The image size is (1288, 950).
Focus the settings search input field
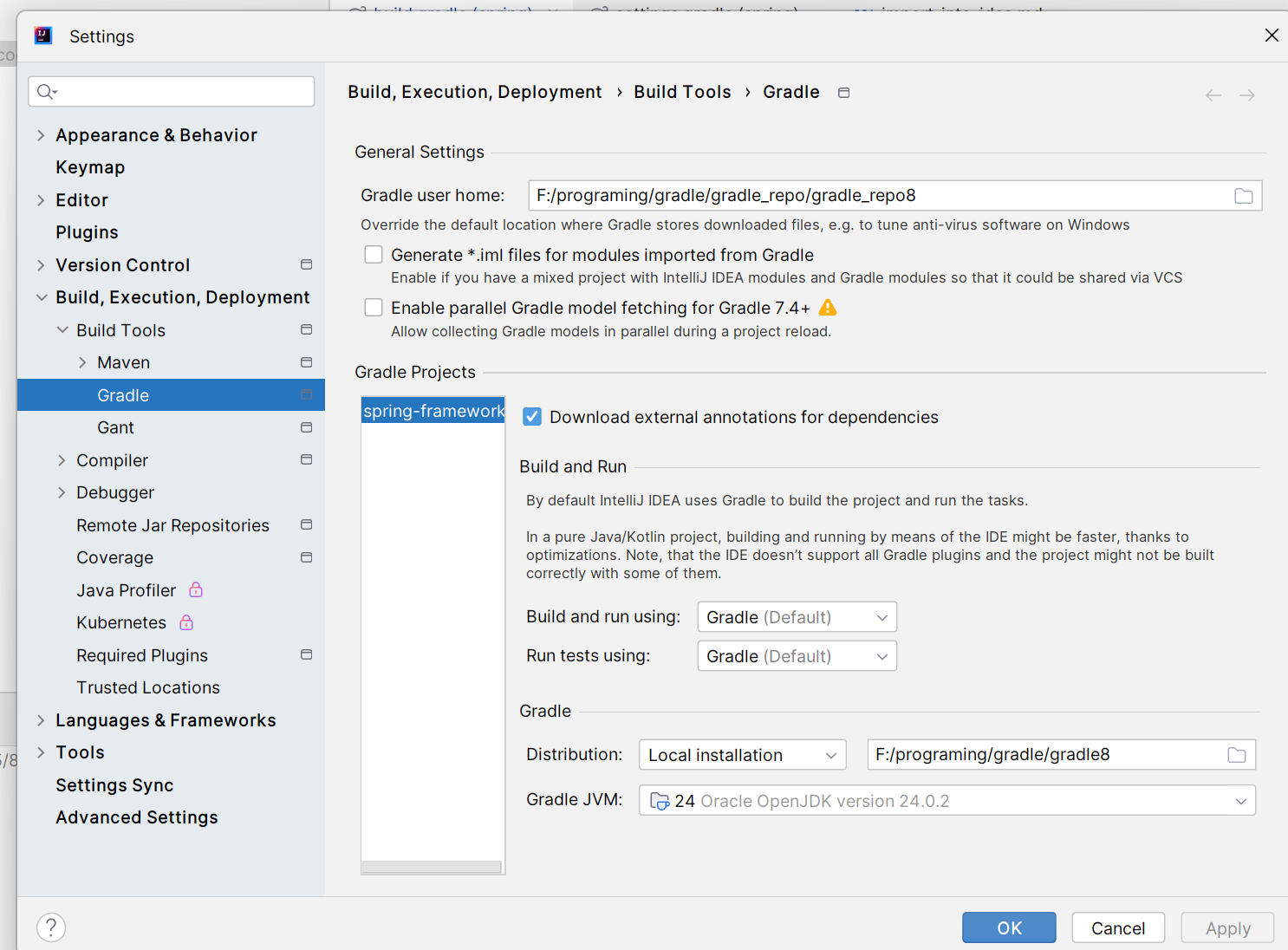(172, 91)
